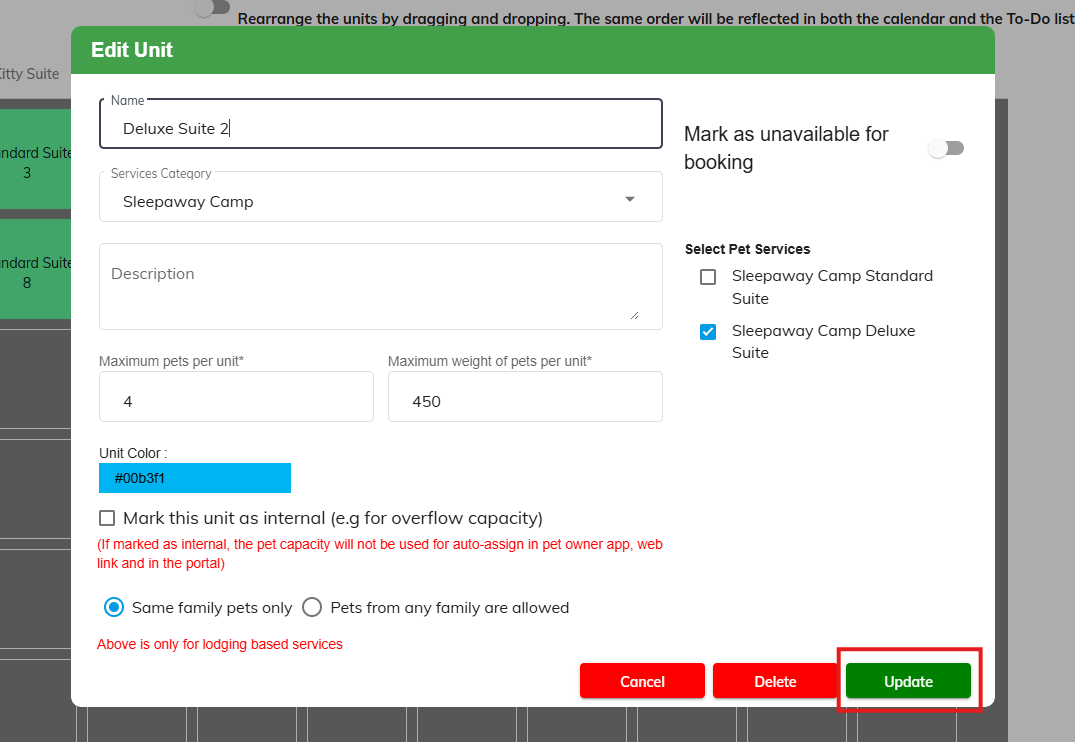Click 'Above is only for lodging based services'

click(x=219, y=644)
